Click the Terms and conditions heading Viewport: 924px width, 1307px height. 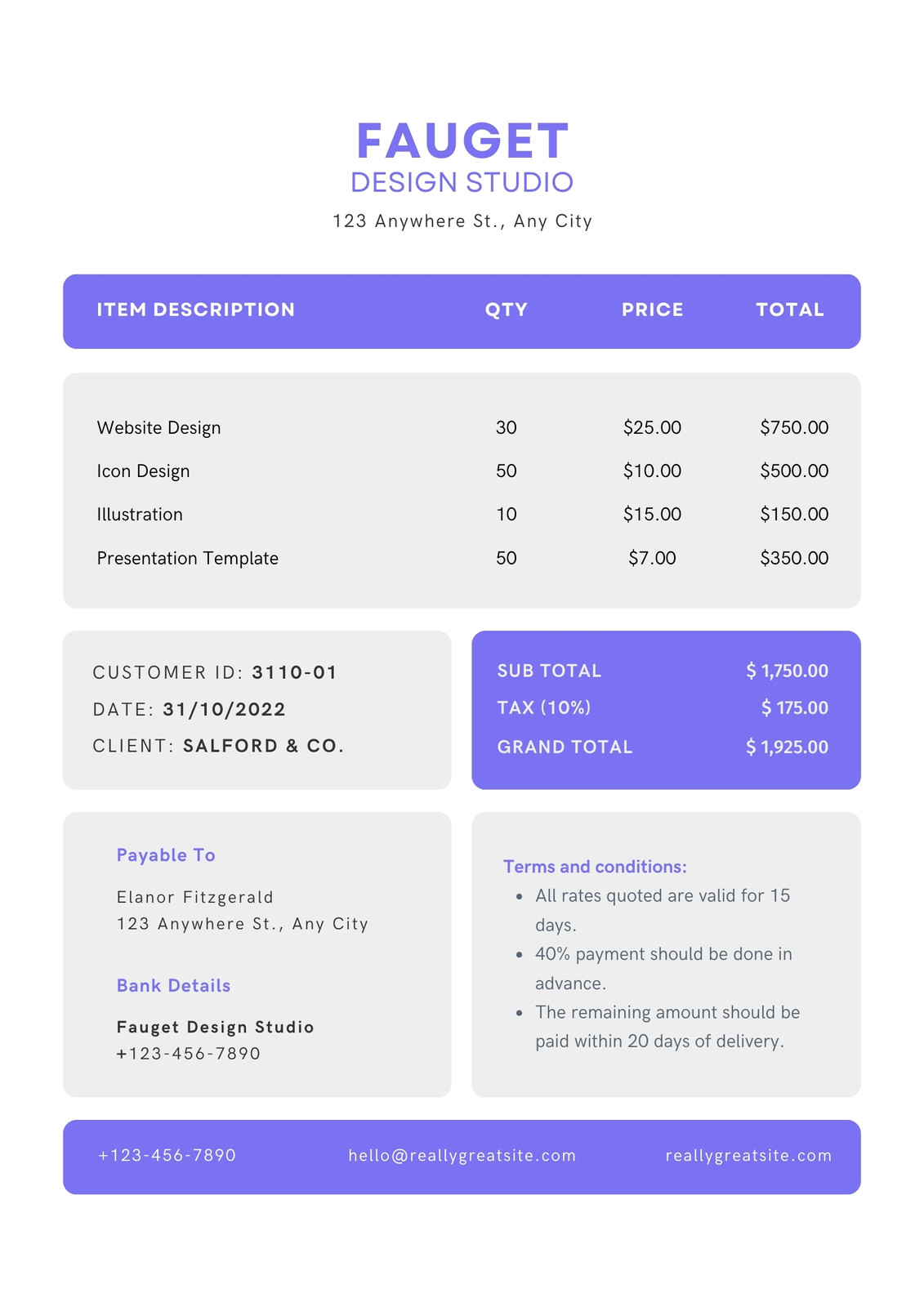(x=595, y=867)
